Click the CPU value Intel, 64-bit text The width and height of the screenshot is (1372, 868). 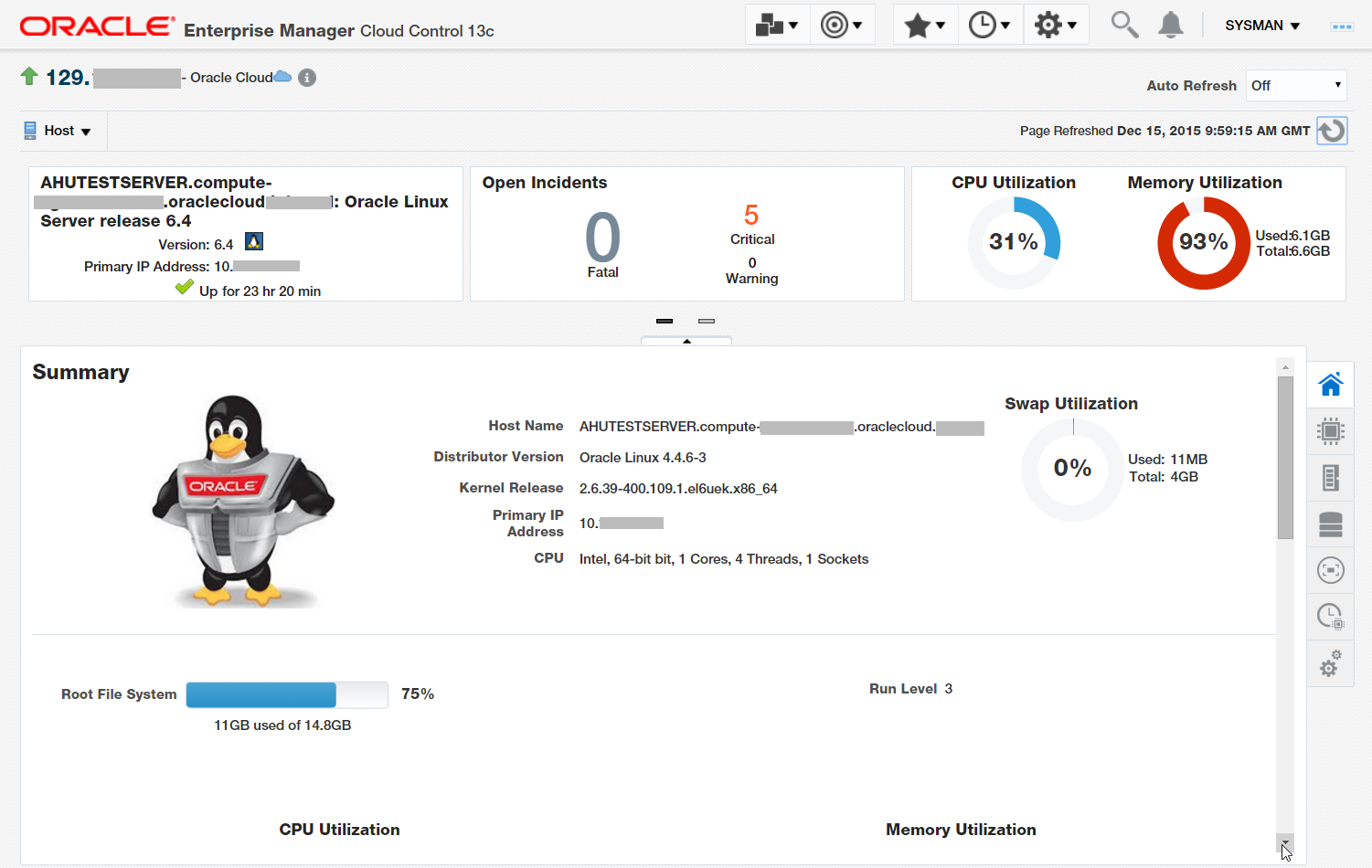click(x=724, y=559)
